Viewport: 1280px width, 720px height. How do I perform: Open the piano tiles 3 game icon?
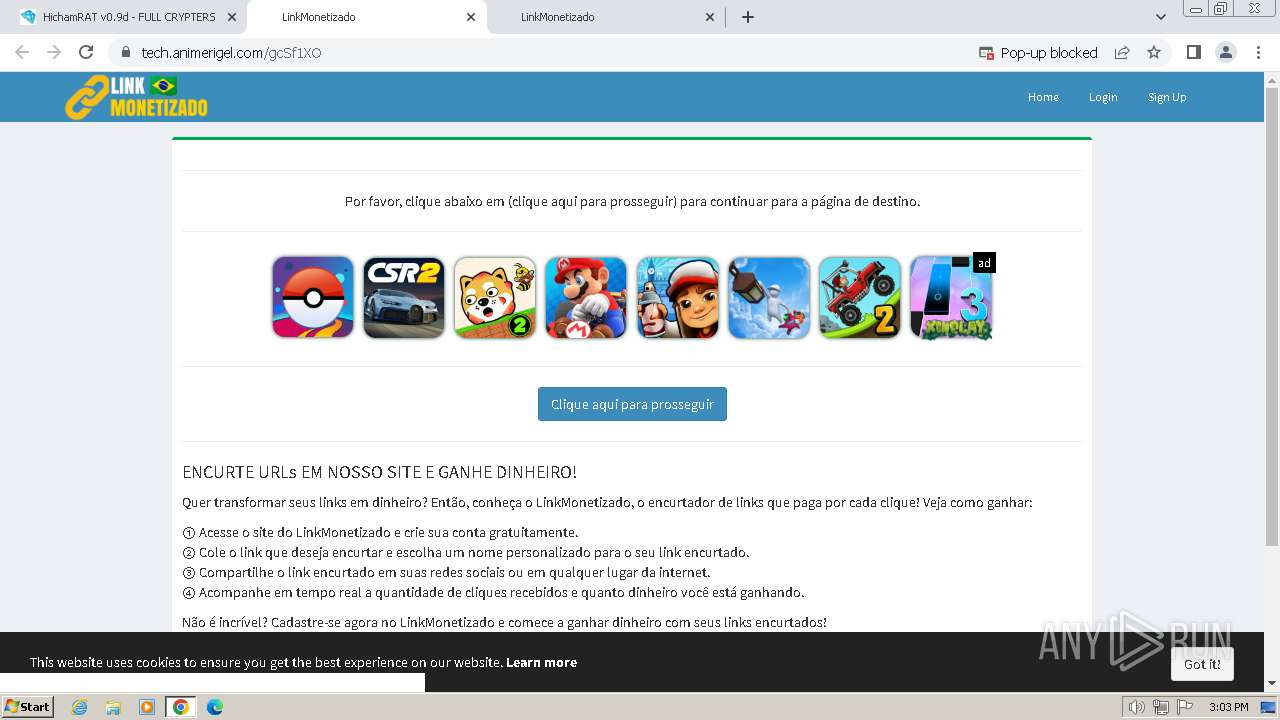[x=951, y=297]
